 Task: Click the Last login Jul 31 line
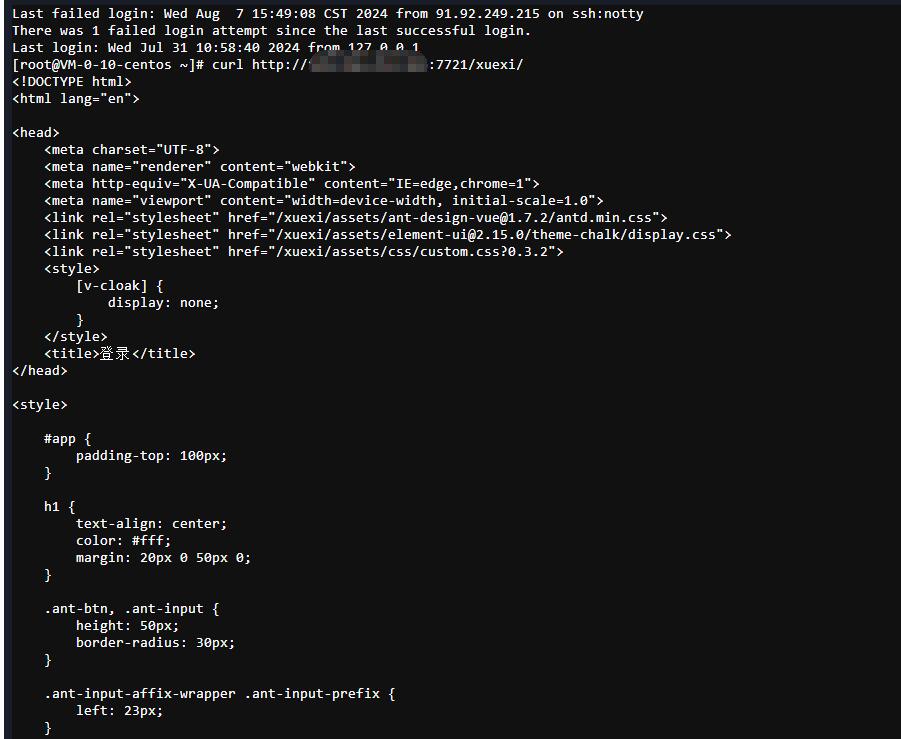(x=215, y=48)
